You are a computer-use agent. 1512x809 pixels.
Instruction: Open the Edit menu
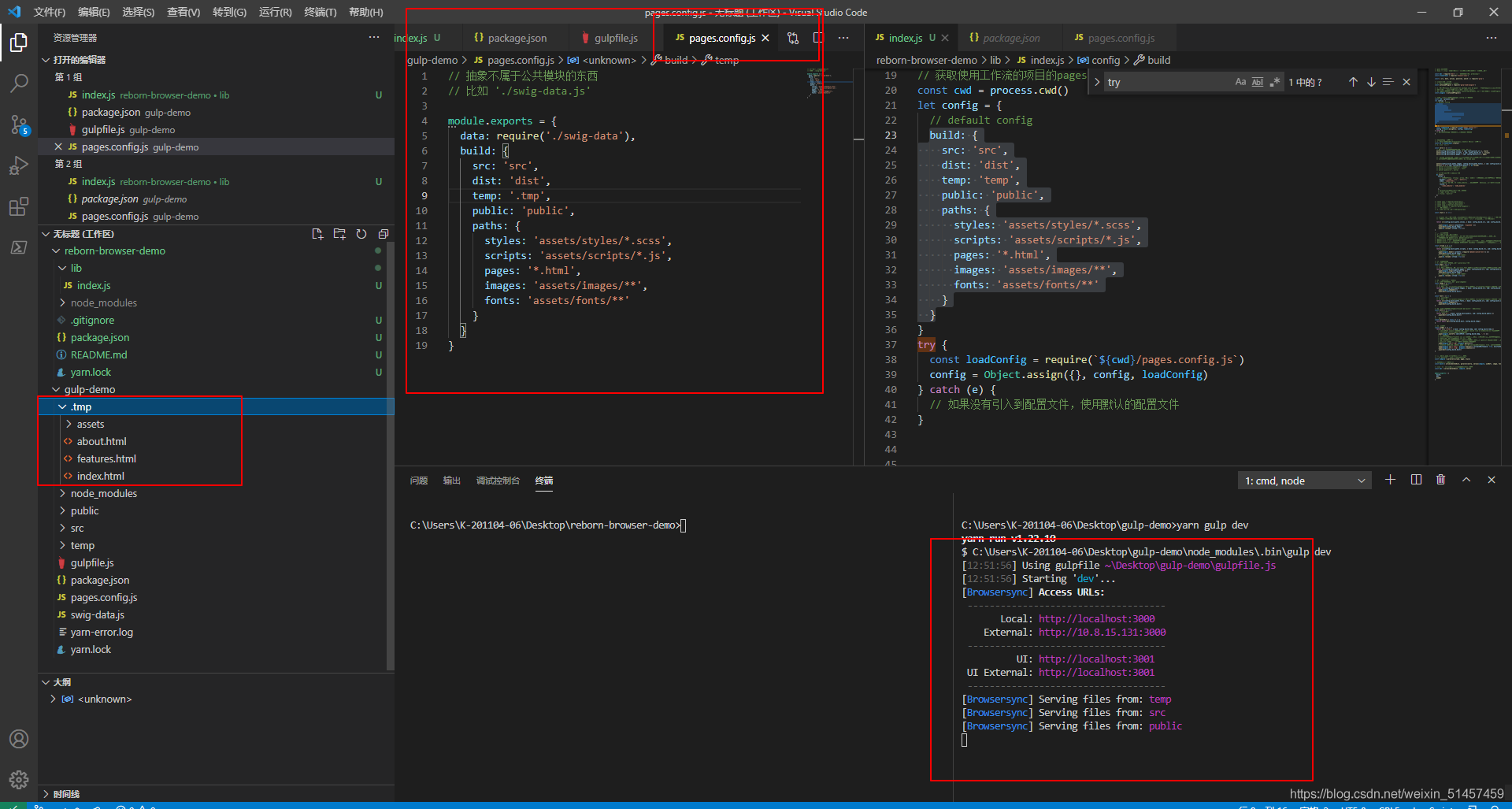[94, 12]
